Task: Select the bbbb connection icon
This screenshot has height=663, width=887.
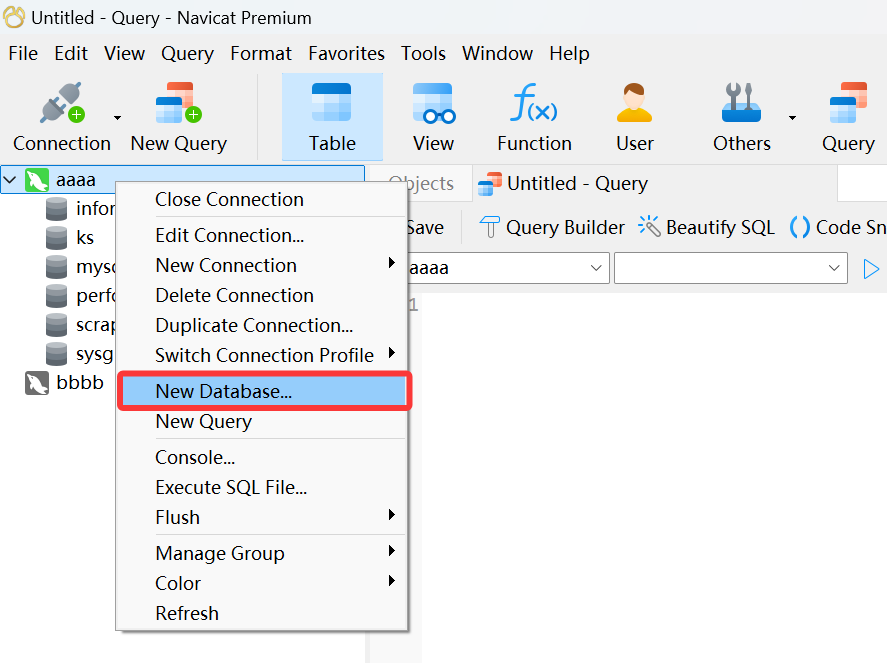Action: pyautogui.click(x=37, y=383)
